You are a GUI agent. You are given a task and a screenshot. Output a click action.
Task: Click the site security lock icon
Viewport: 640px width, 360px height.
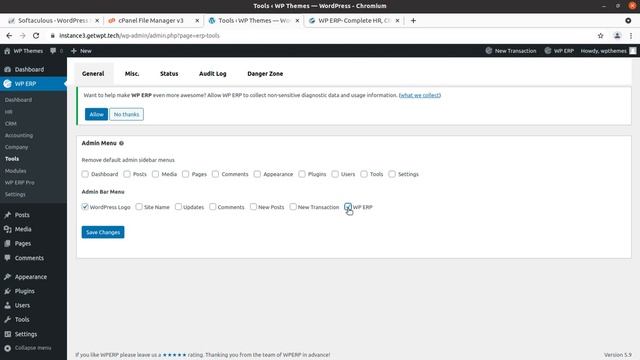[x=53, y=36]
